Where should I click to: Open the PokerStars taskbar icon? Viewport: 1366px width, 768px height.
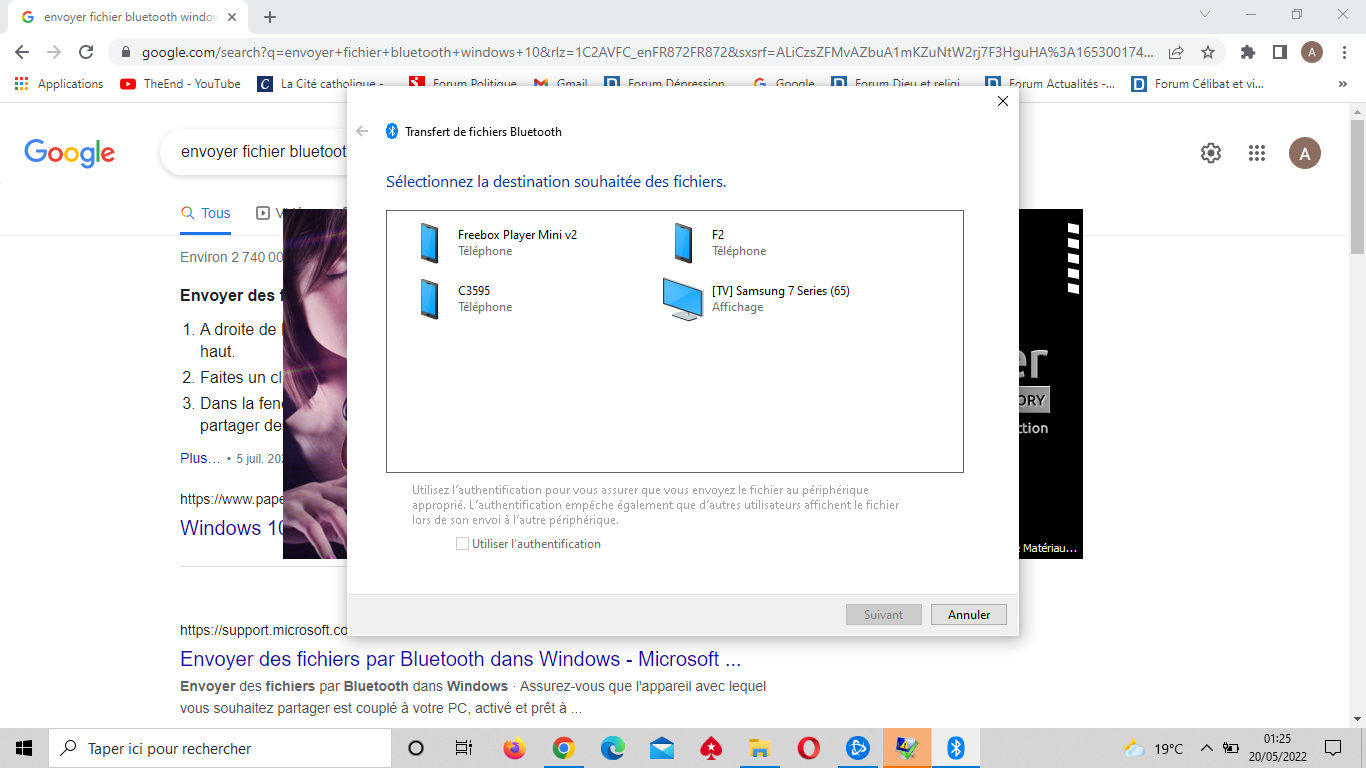pyautogui.click(x=710, y=748)
